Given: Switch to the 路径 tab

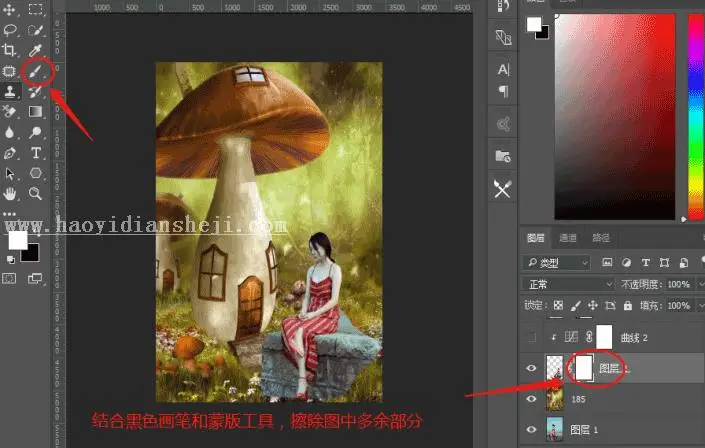Looking at the screenshot, I should tap(601, 237).
